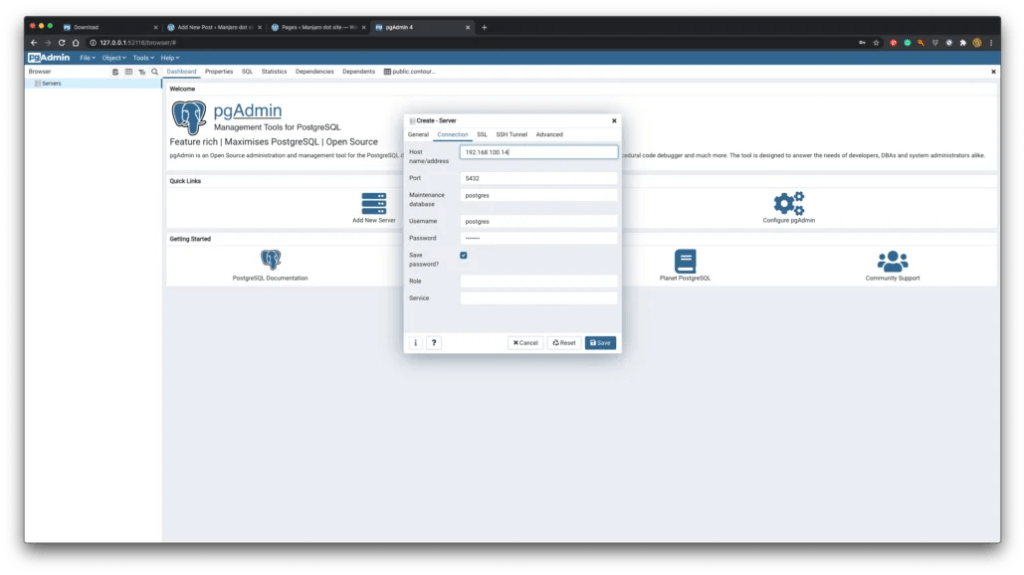Open a new browser tab with plus
Viewport: 1024px width, 575px height.
[x=484, y=27]
